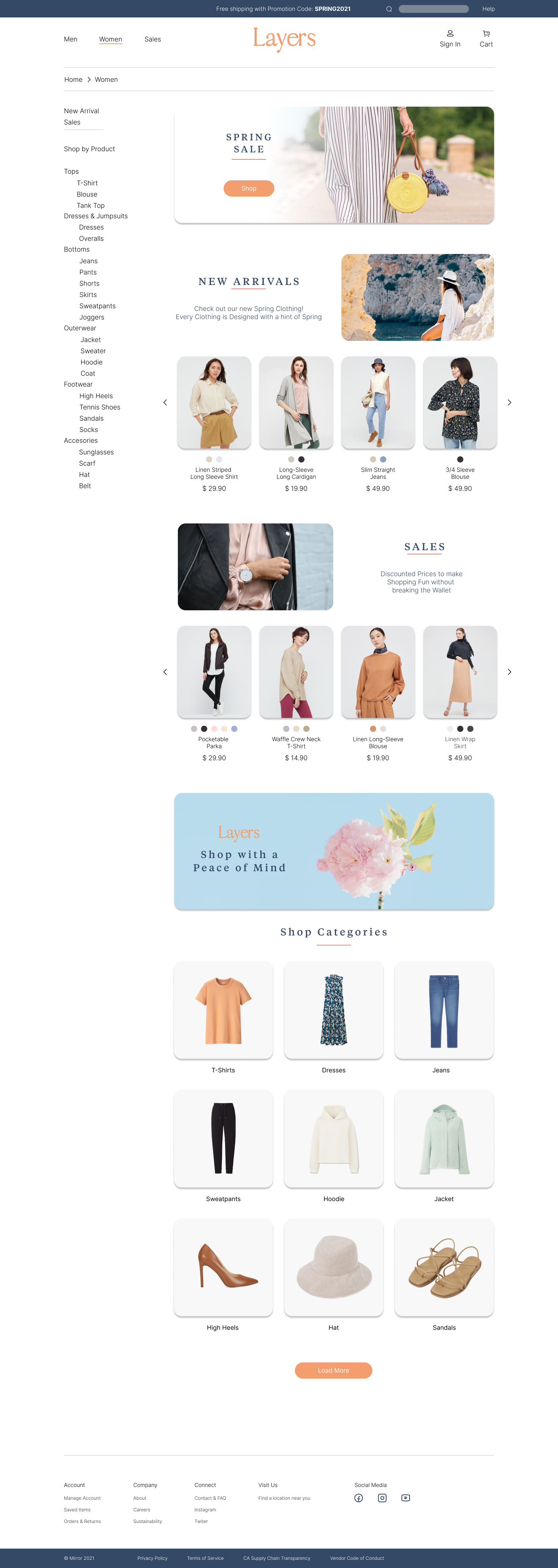Pick dark swatch for Long-Sleeve Long Cardigan
The width and height of the screenshot is (558, 1568).
tap(301, 459)
